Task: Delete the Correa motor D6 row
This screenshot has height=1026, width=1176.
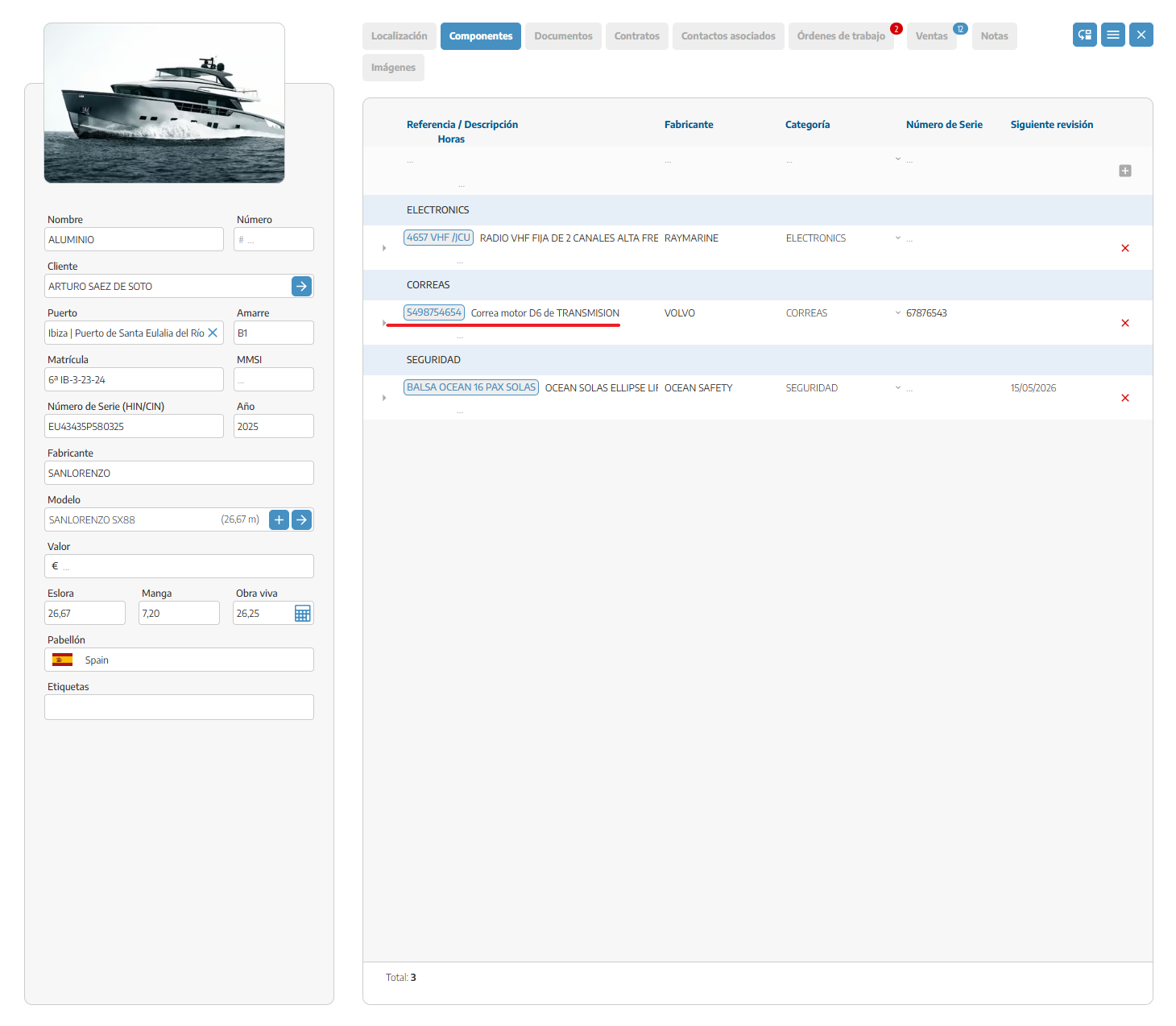Action: (x=1125, y=323)
